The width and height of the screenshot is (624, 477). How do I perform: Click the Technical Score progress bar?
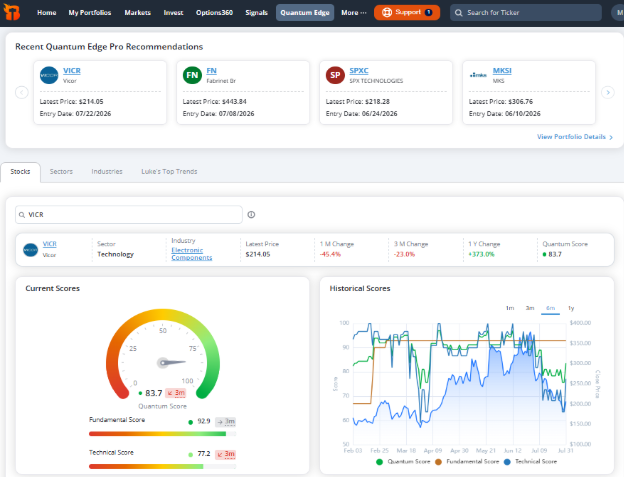[162, 466]
